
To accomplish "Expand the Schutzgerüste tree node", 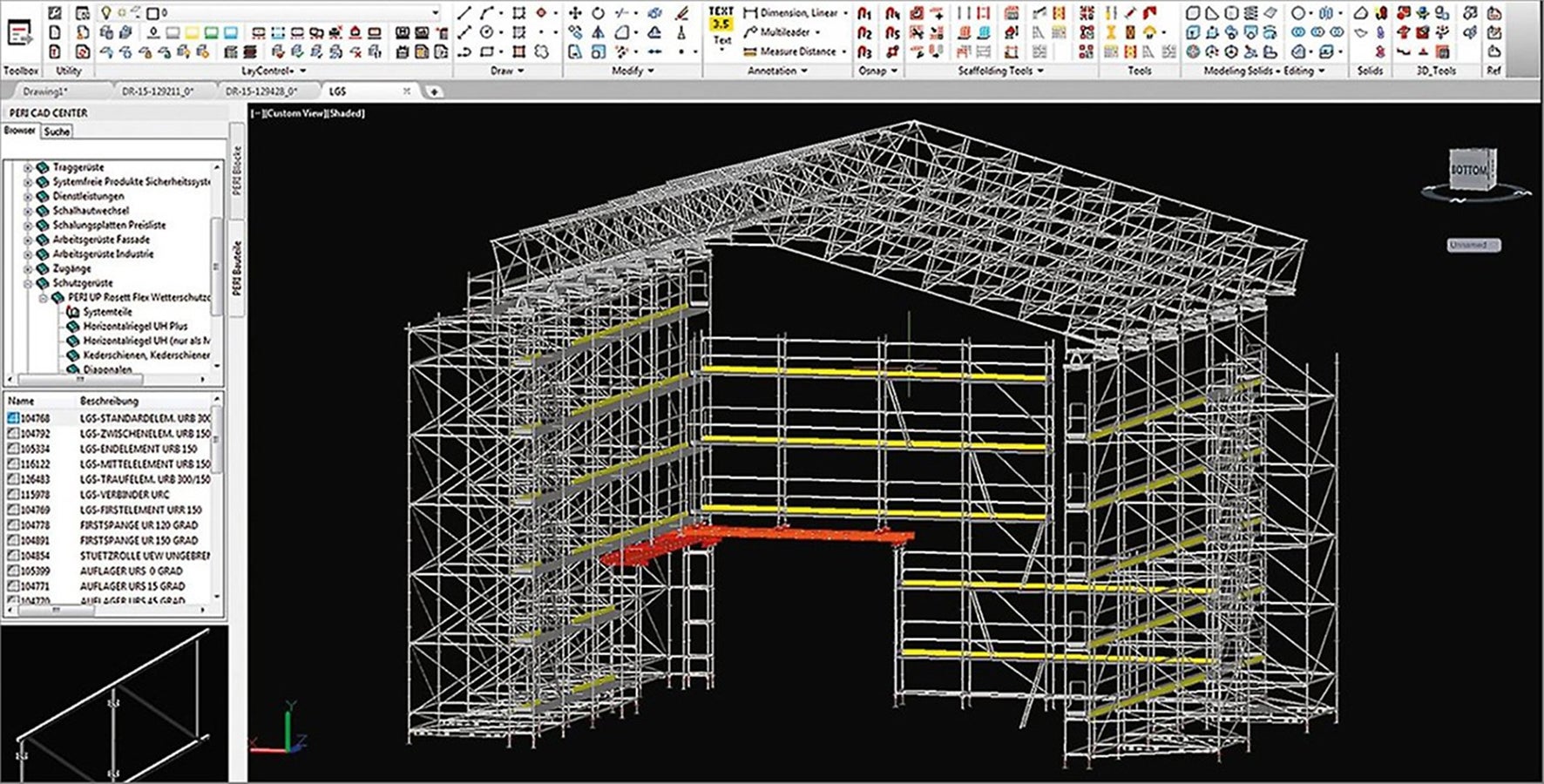I will pos(29,283).
